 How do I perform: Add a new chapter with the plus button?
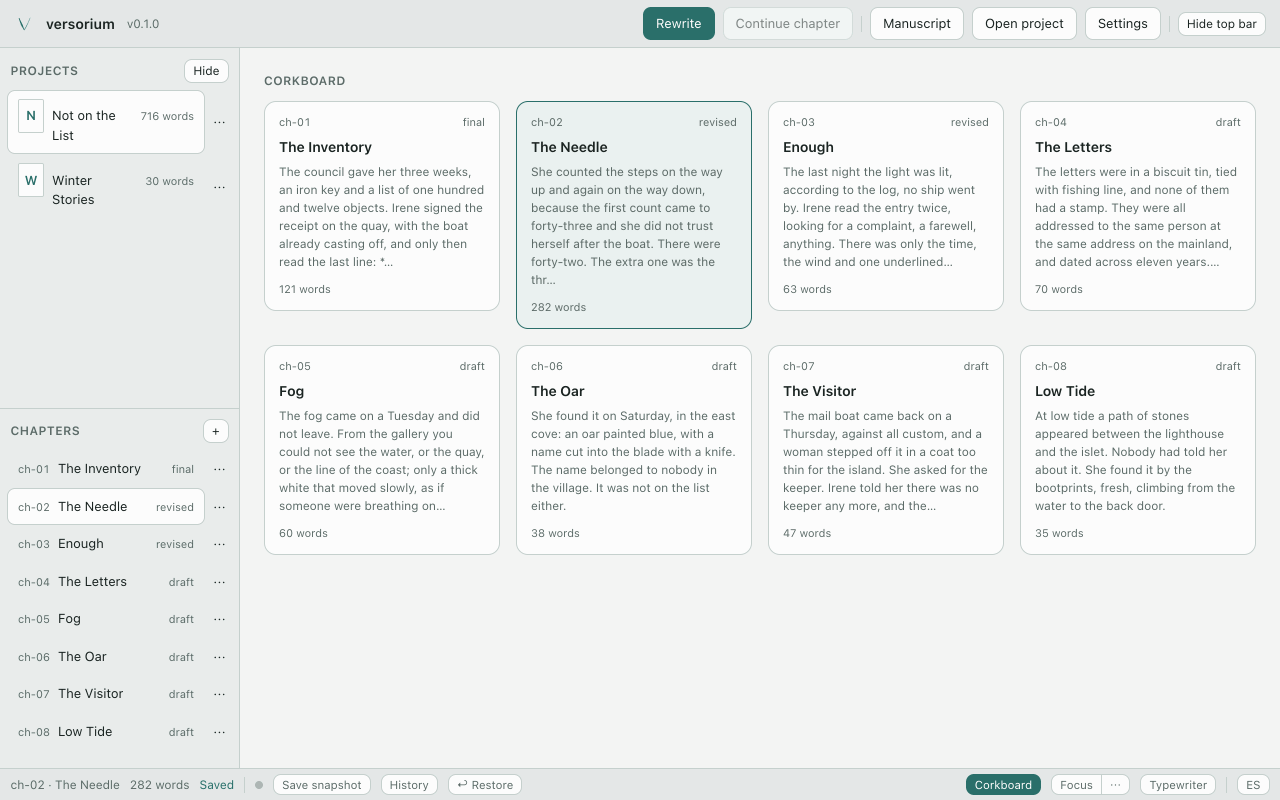[x=216, y=431]
